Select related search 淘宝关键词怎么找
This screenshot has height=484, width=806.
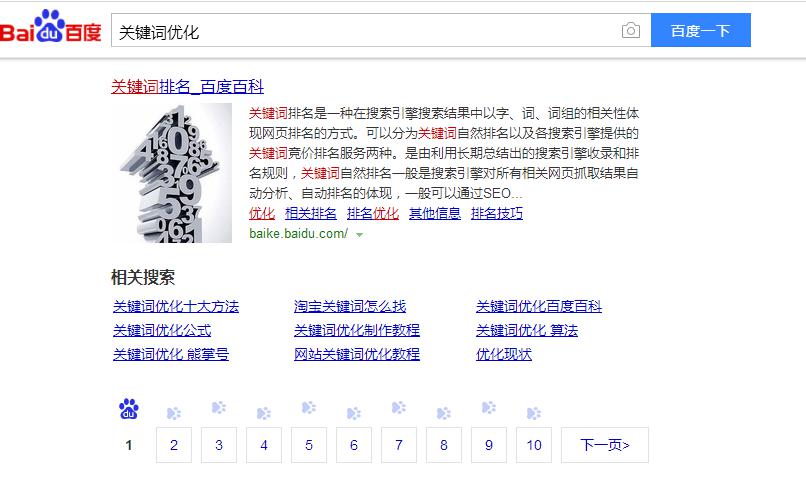[x=350, y=307]
